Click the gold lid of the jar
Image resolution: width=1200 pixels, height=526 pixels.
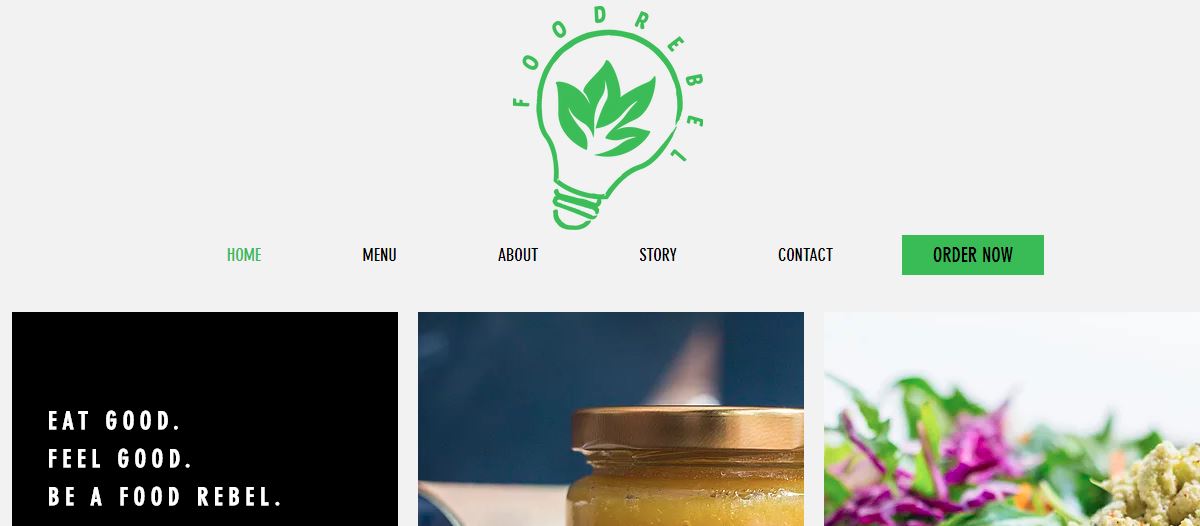click(x=687, y=431)
